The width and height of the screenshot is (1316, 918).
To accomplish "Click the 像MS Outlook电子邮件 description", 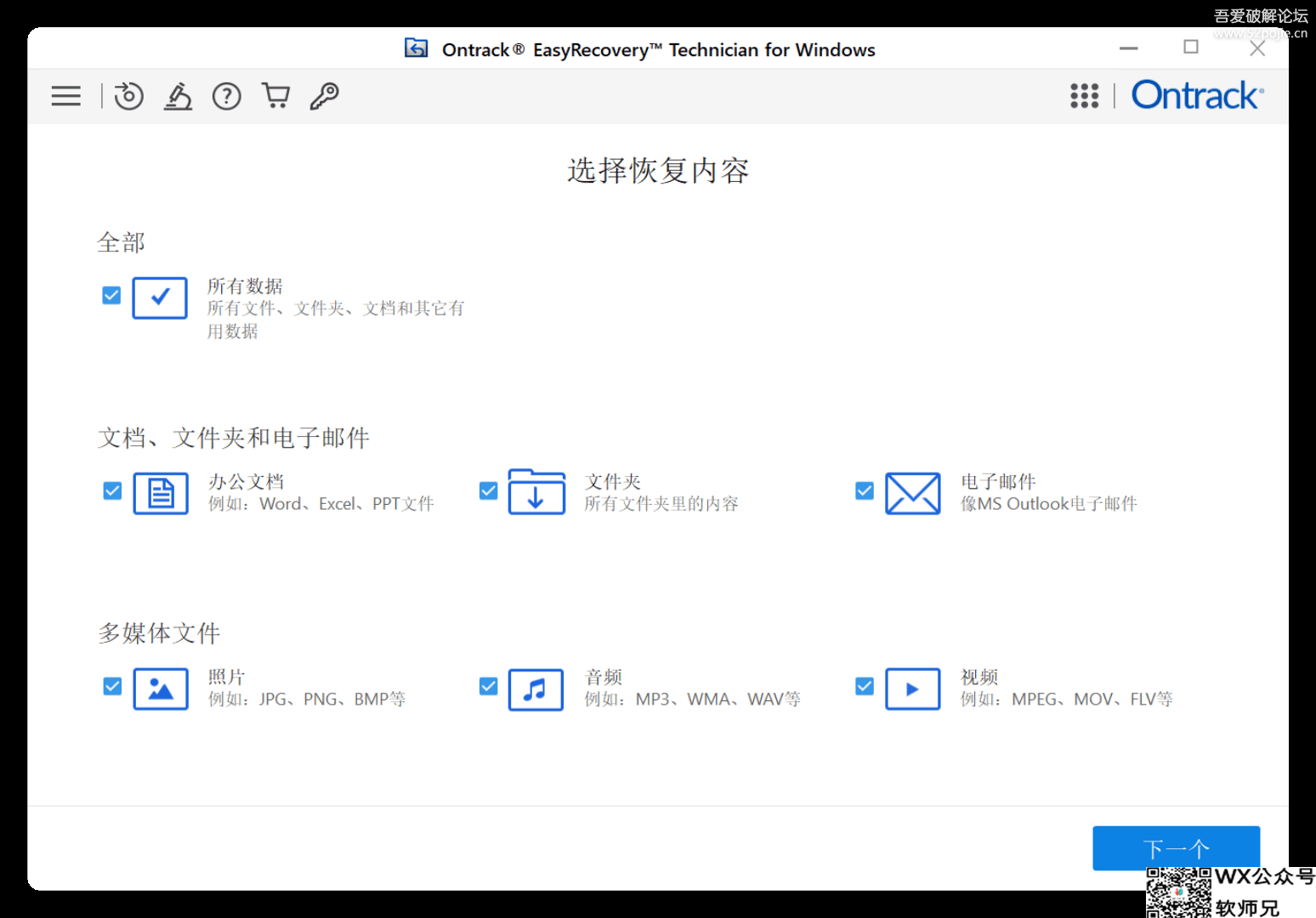I will pos(1049,504).
